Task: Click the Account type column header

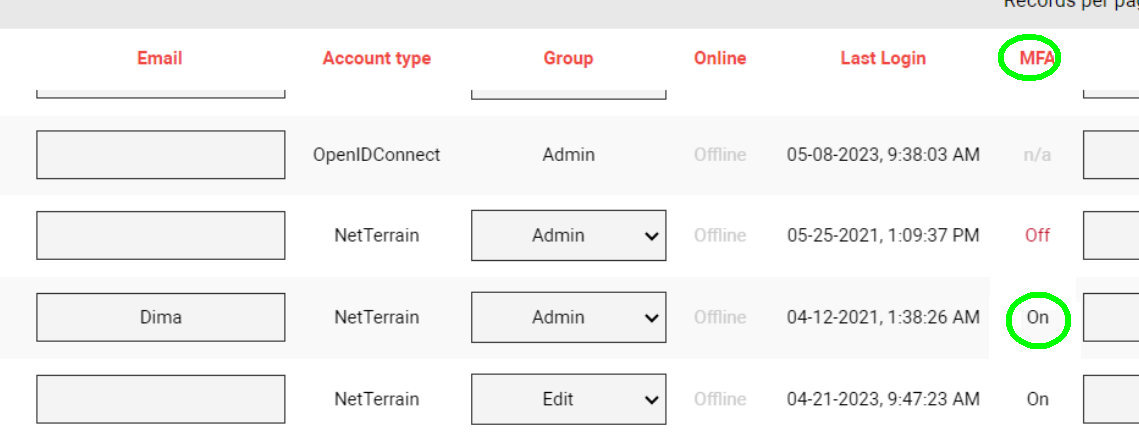Action: point(376,58)
